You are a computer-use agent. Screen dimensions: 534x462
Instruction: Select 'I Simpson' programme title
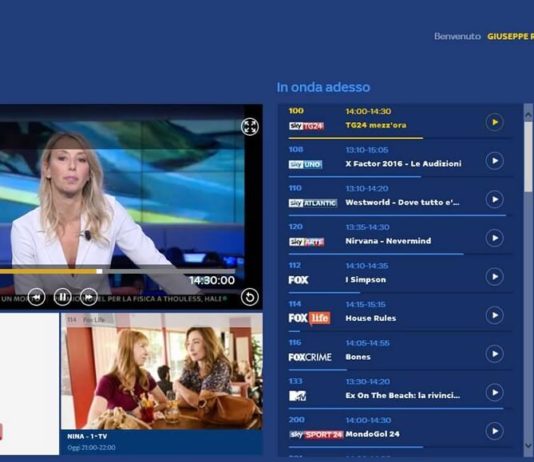coord(366,280)
